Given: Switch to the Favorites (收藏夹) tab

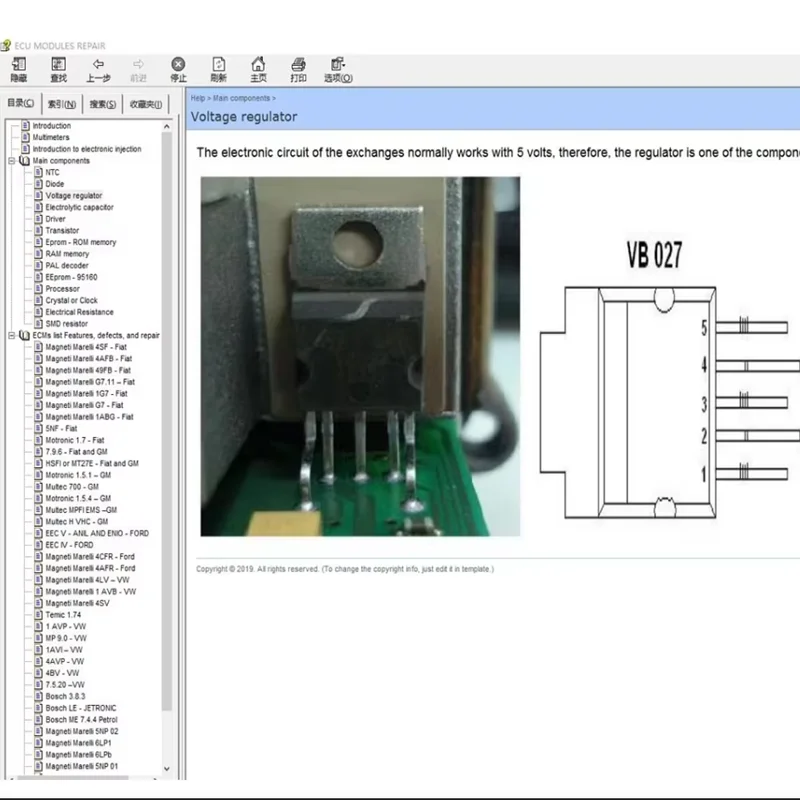Looking at the screenshot, I should click(146, 104).
